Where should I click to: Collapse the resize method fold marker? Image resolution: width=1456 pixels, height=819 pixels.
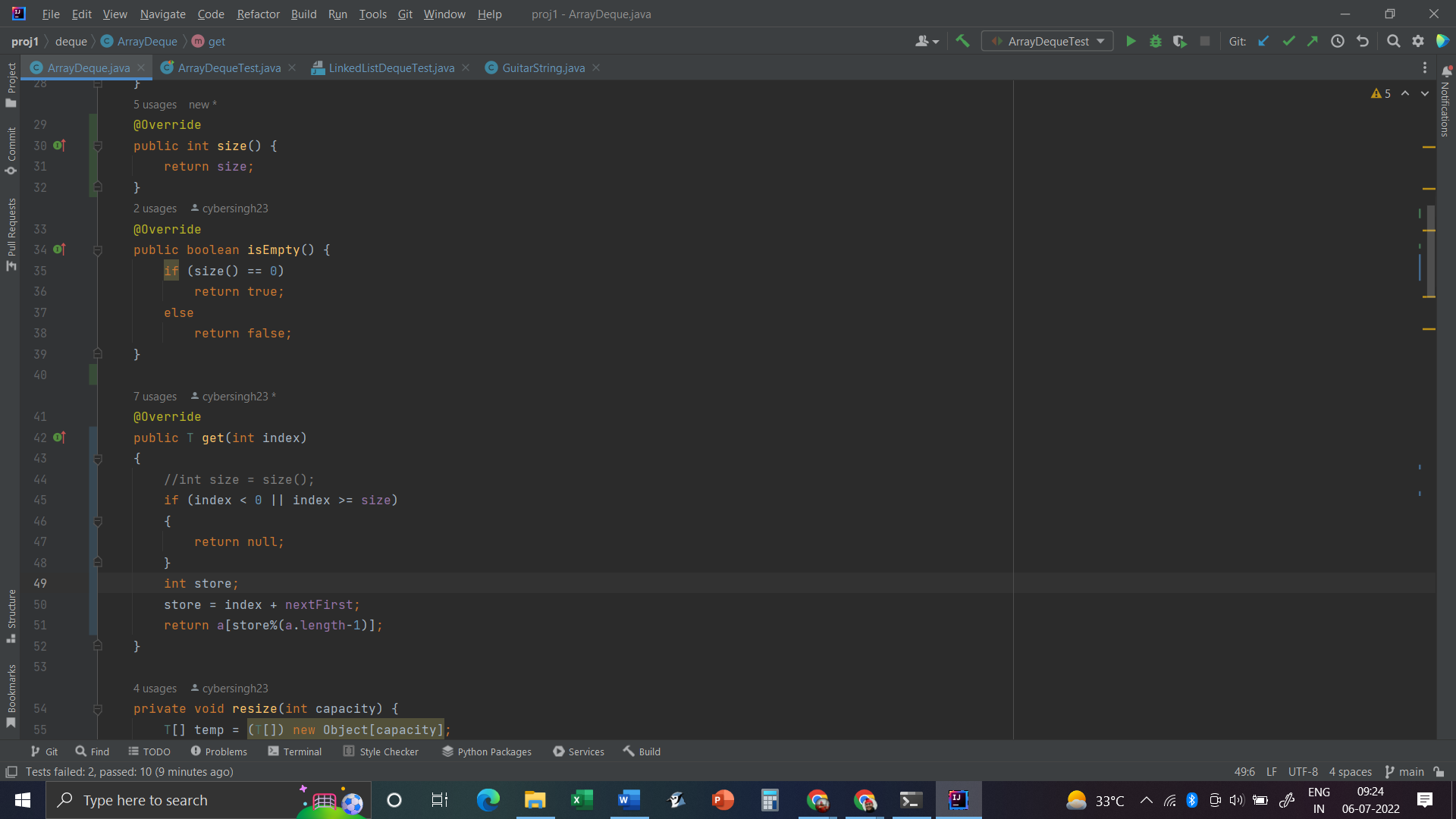[x=98, y=709]
